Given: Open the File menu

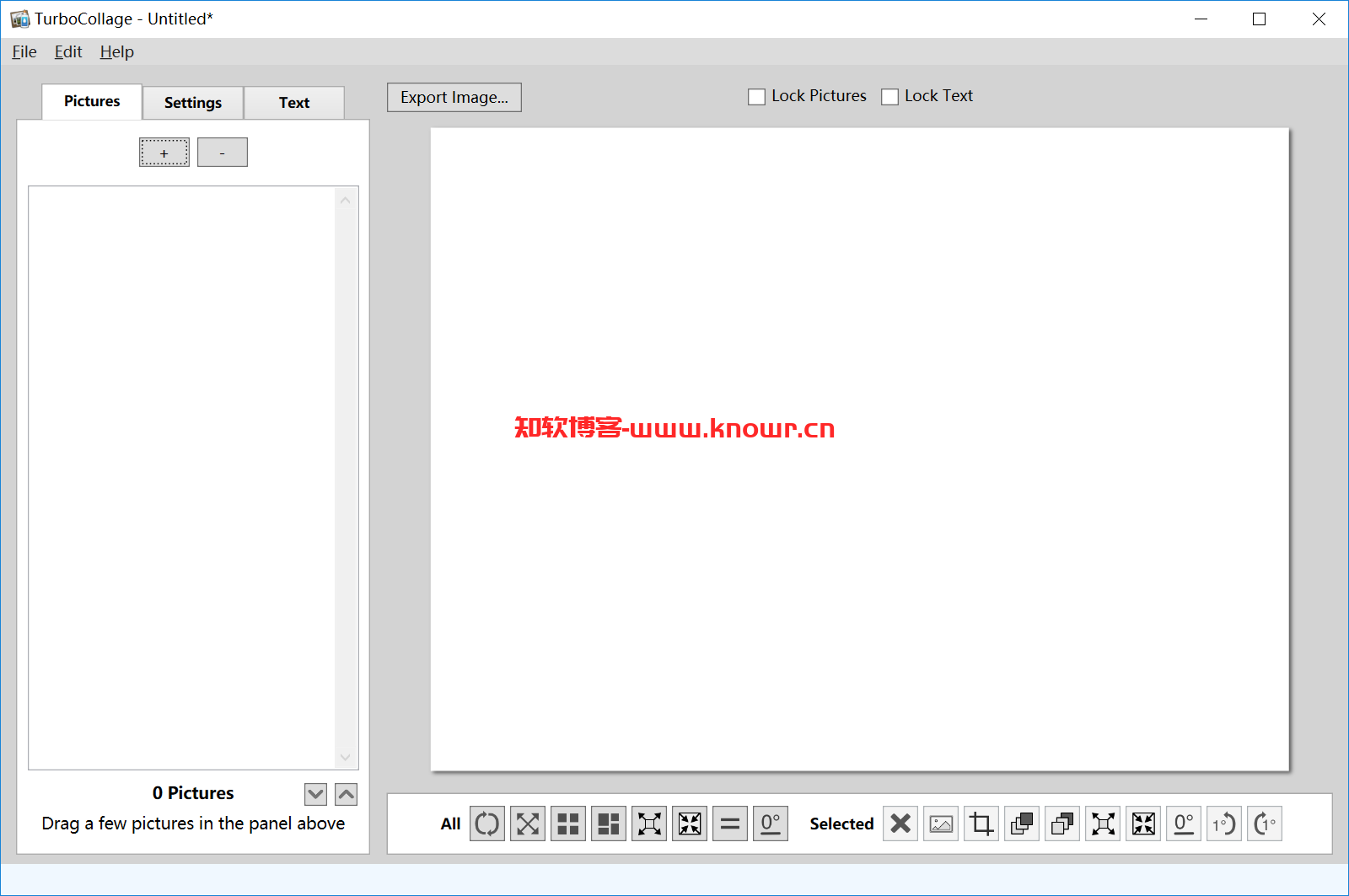Looking at the screenshot, I should tap(24, 51).
